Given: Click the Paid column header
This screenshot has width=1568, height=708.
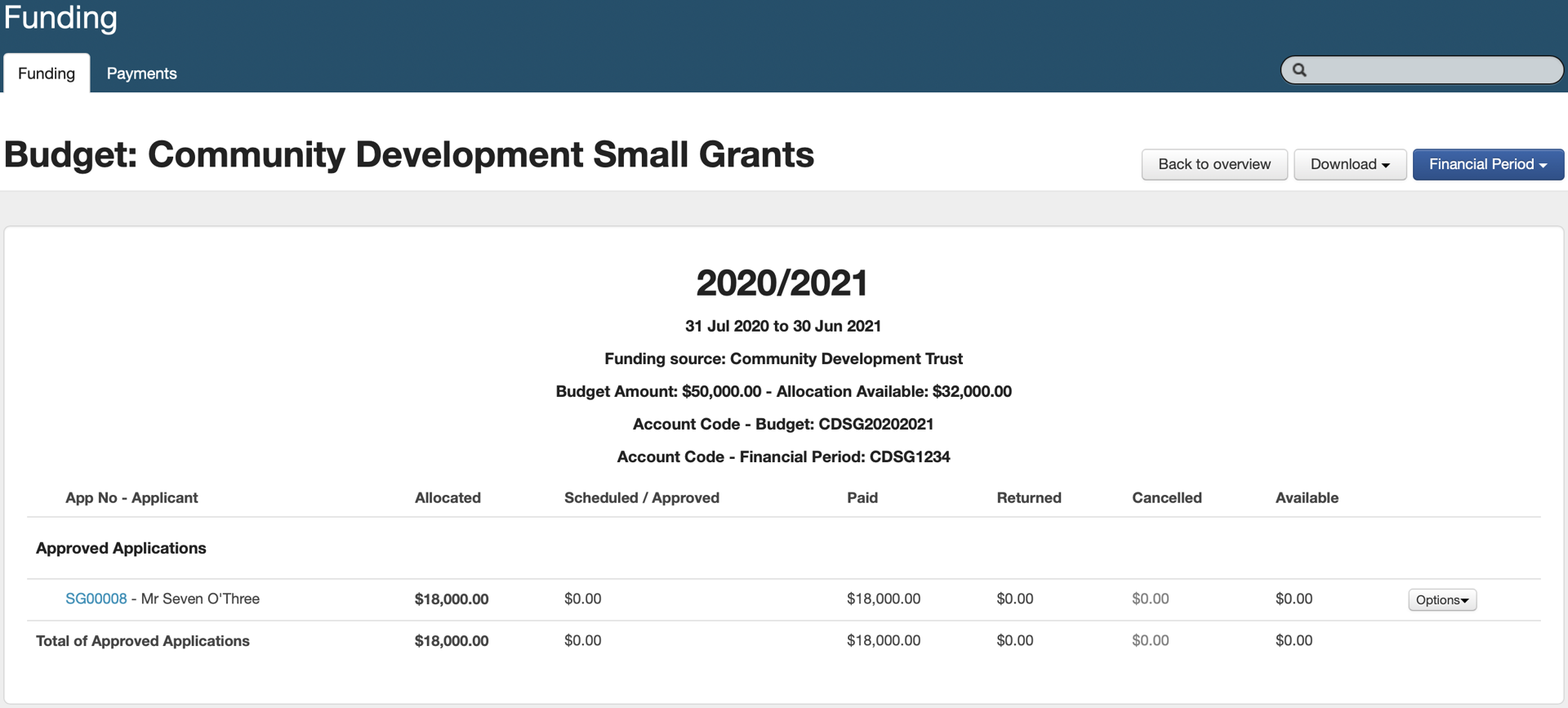Looking at the screenshot, I should coord(862,497).
